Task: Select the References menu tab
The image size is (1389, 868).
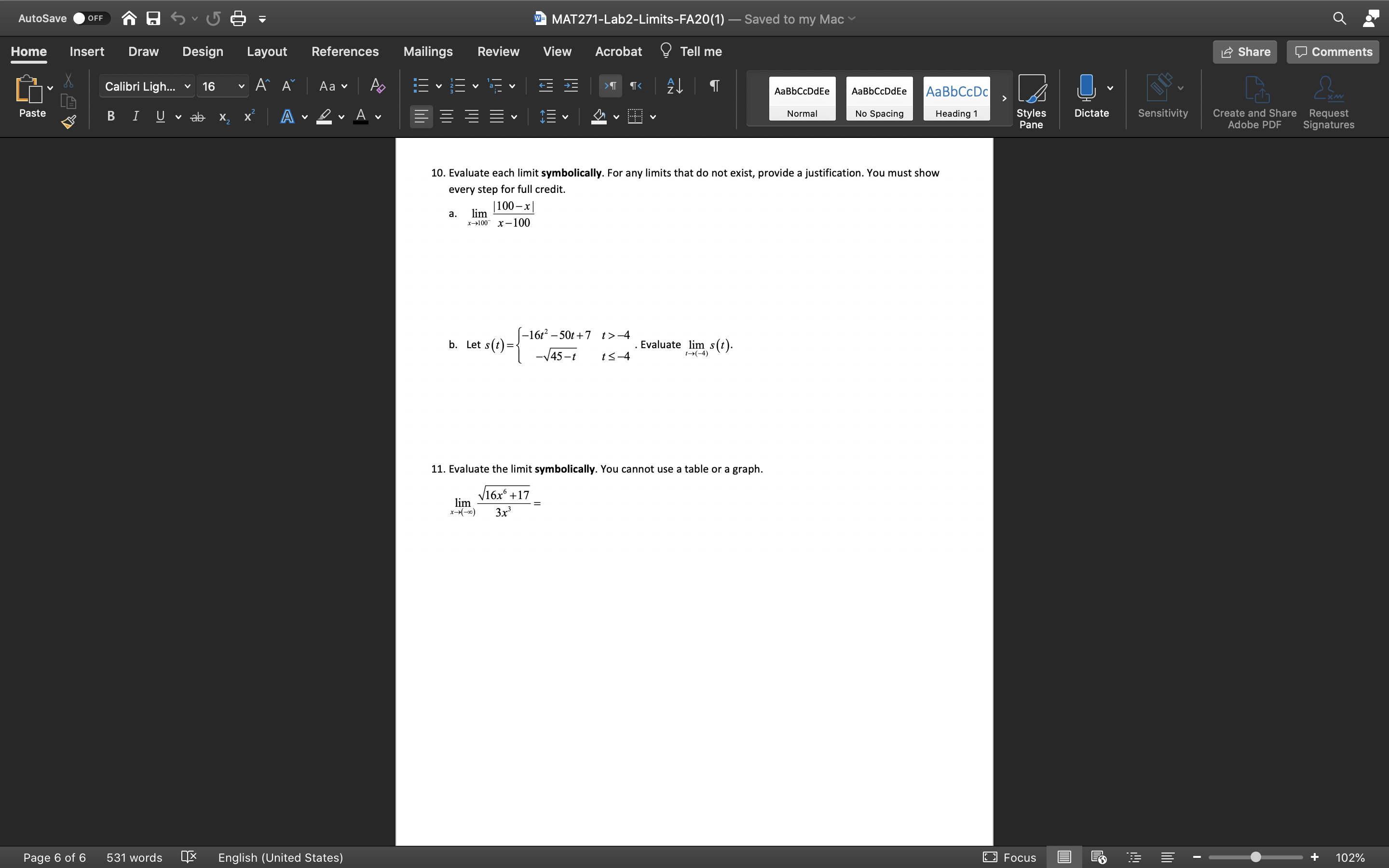Action: tap(344, 51)
